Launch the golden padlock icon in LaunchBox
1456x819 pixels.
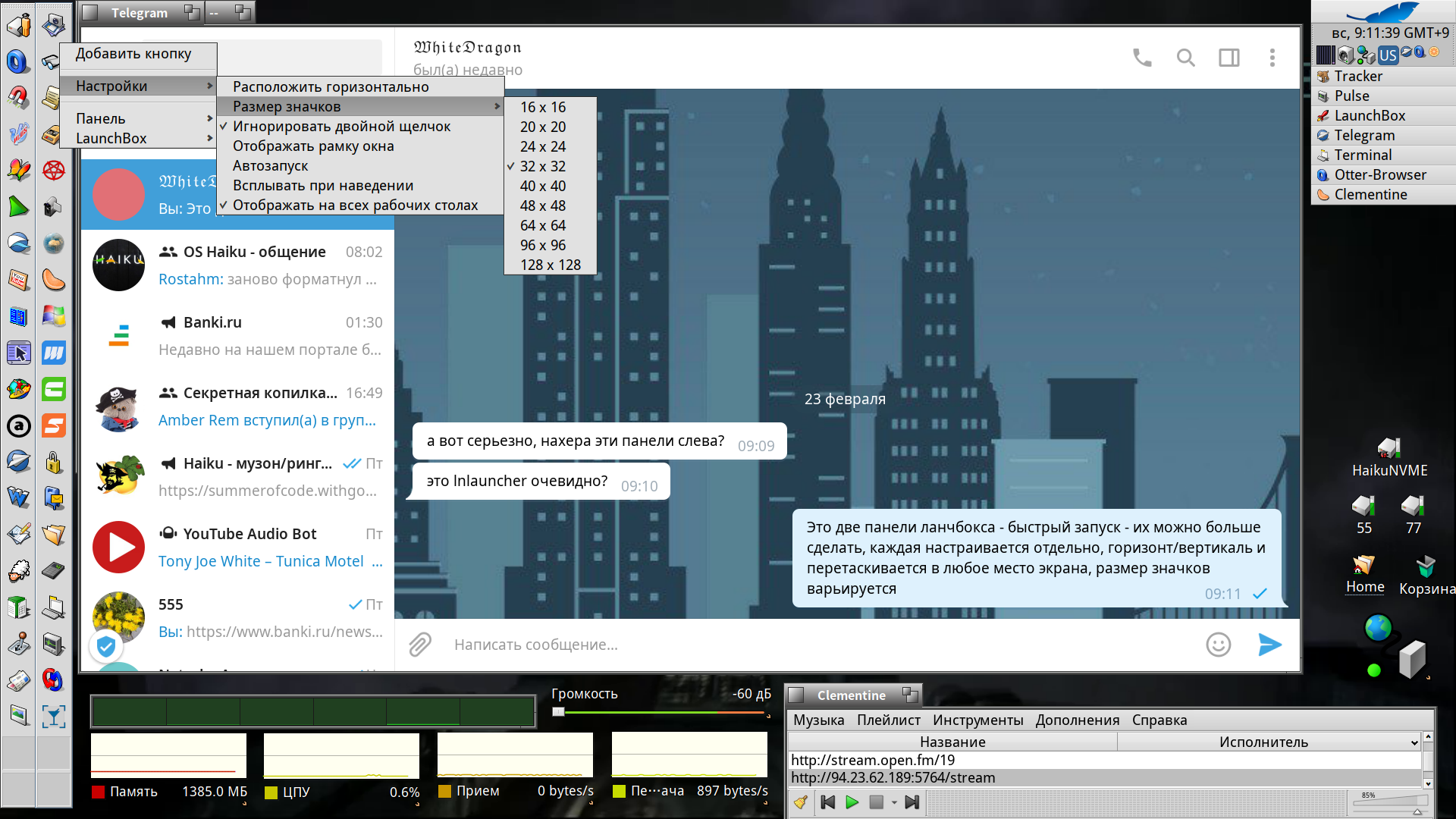click(54, 462)
